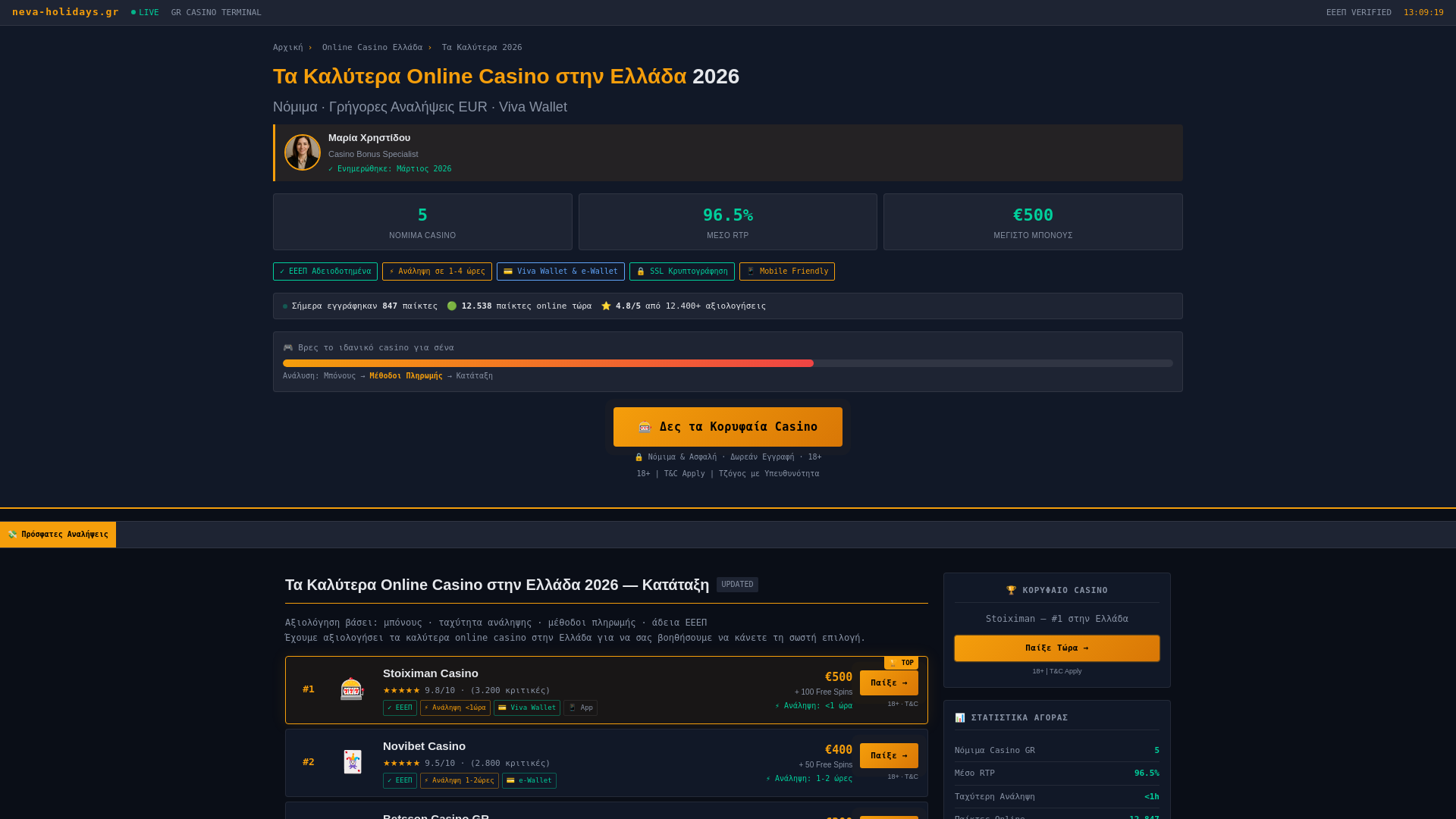Click Novibet Ανάληψη 1-2ώρες tag

(460, 780)
